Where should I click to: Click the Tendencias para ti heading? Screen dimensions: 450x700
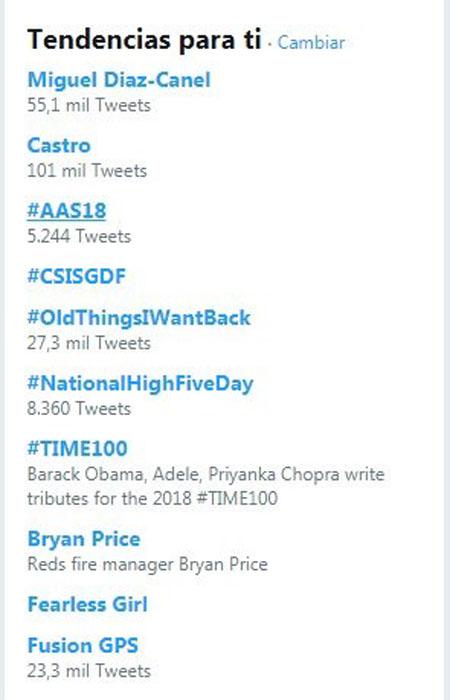(144, 39)
